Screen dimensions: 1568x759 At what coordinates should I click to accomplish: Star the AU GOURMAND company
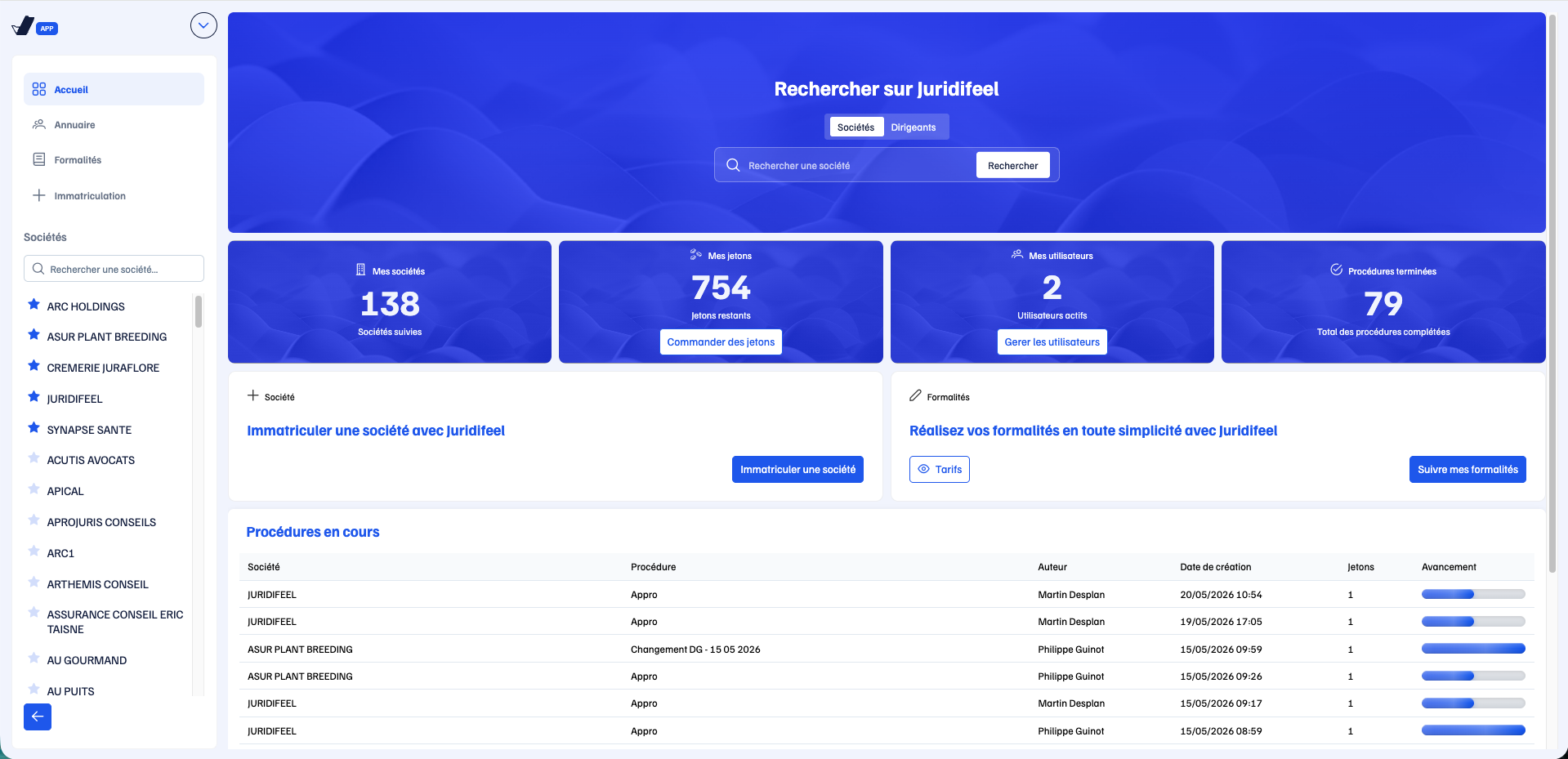(34, 659)
